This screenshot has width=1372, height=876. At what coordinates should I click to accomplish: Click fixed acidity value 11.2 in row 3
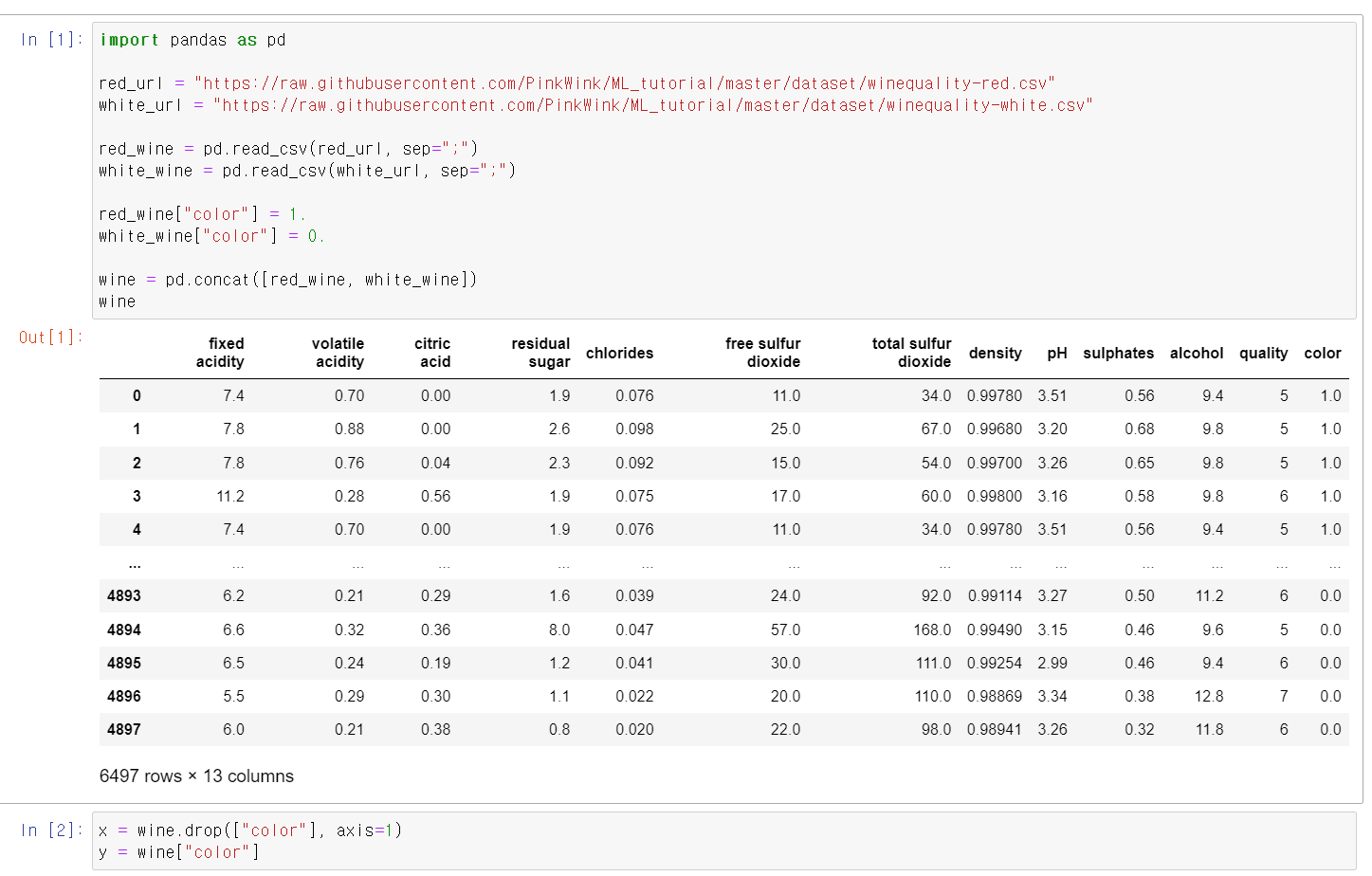[x=230, y=497]
